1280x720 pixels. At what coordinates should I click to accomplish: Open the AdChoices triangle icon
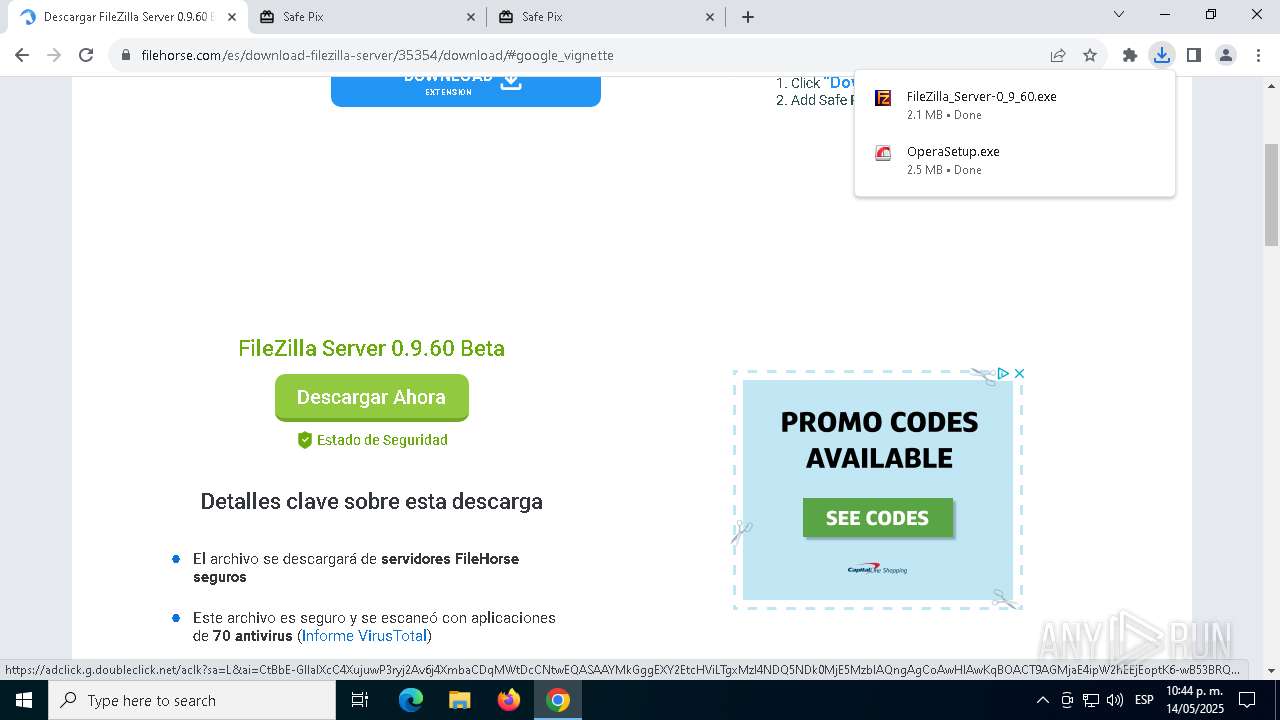click(x=1003, y=373)
